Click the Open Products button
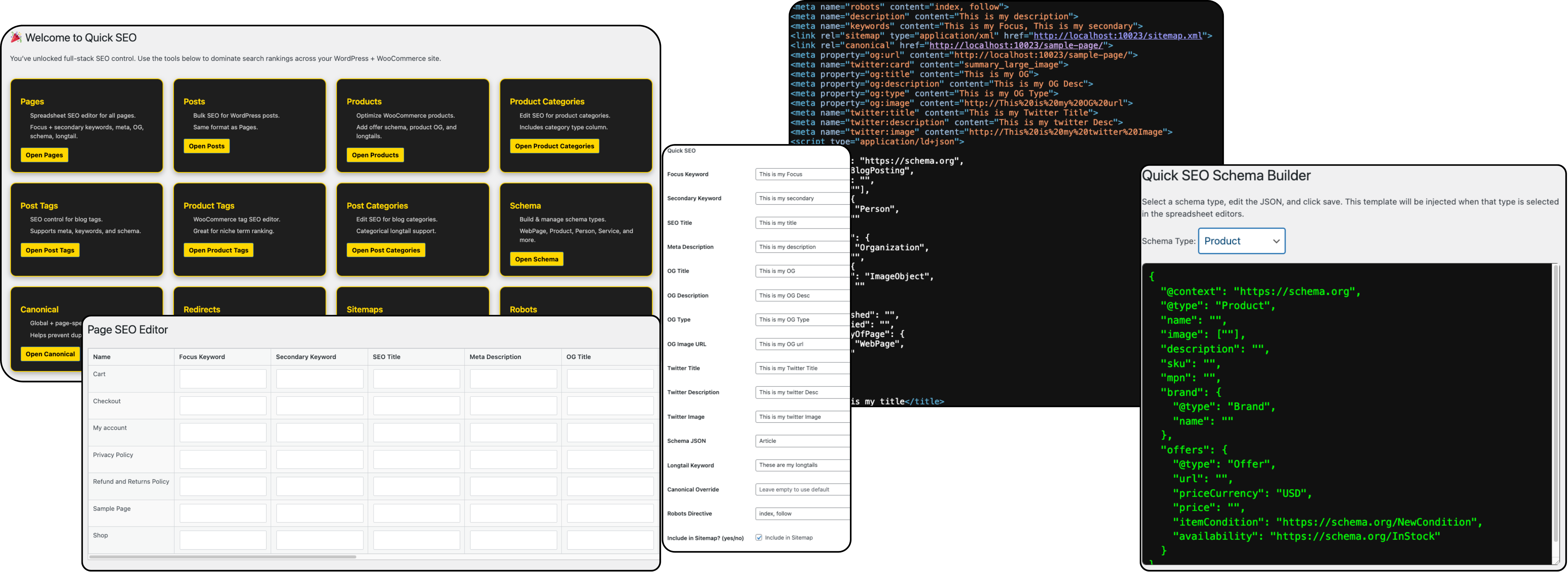The image size is (1568, 572). point(375,155)
